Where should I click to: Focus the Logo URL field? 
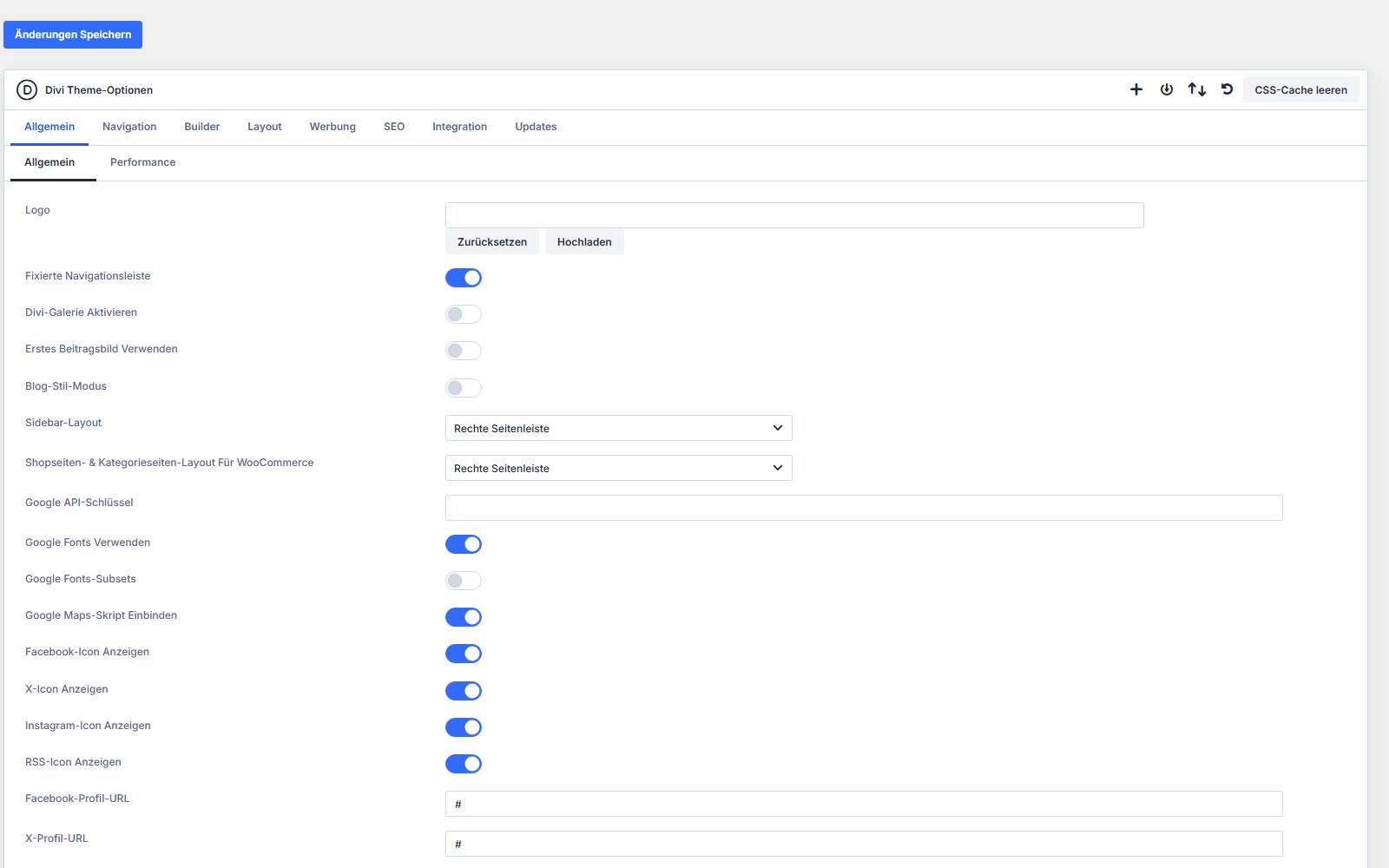pyautogui.click(x=794, y=215)
